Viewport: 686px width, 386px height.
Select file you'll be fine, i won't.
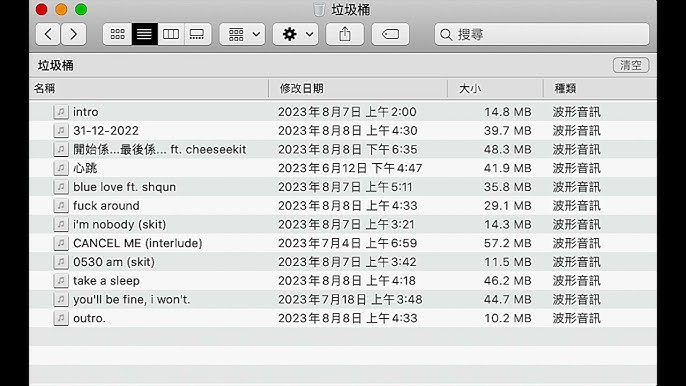point(132,299)
